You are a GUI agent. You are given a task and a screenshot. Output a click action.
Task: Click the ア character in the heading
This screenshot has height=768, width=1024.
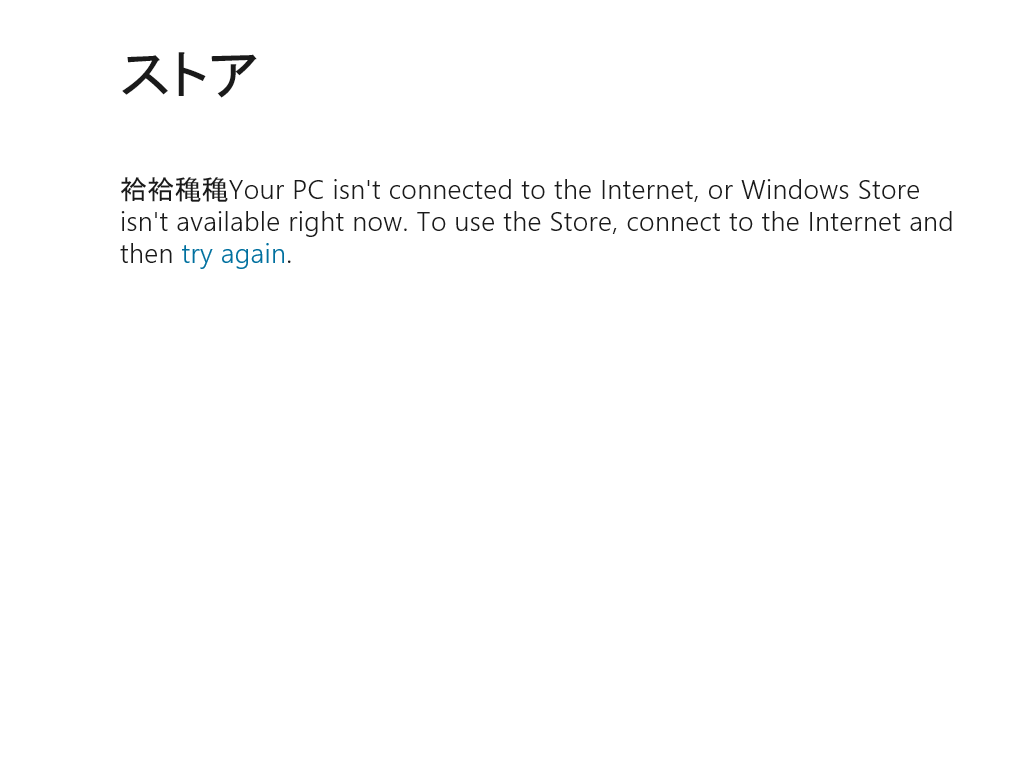pyautogui.click(x=235, y=74)
